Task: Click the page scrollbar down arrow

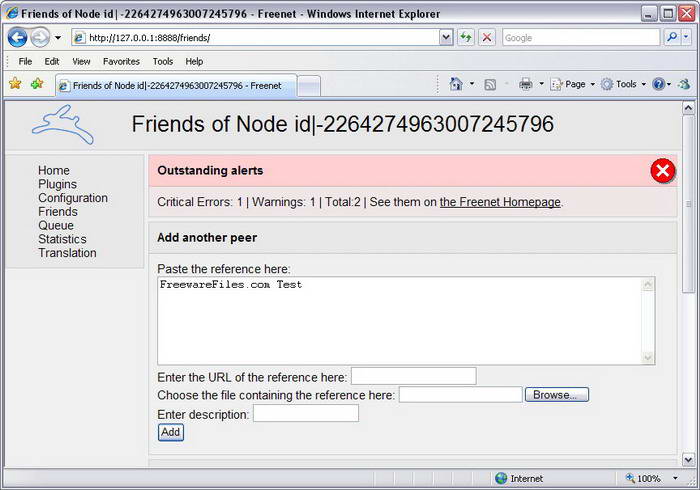Action: 688,459
